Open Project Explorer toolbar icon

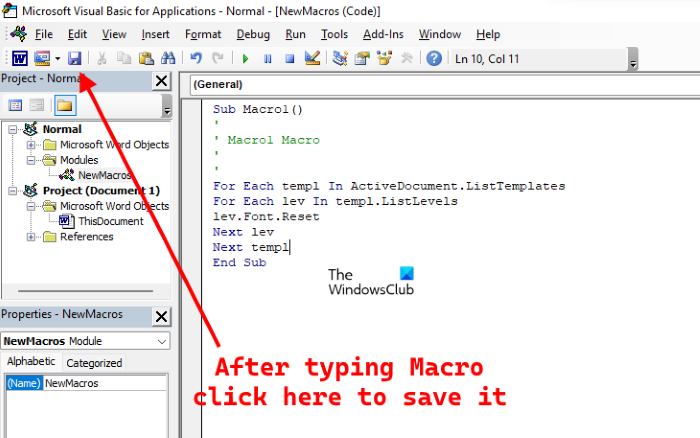click(x=340, y=58)
